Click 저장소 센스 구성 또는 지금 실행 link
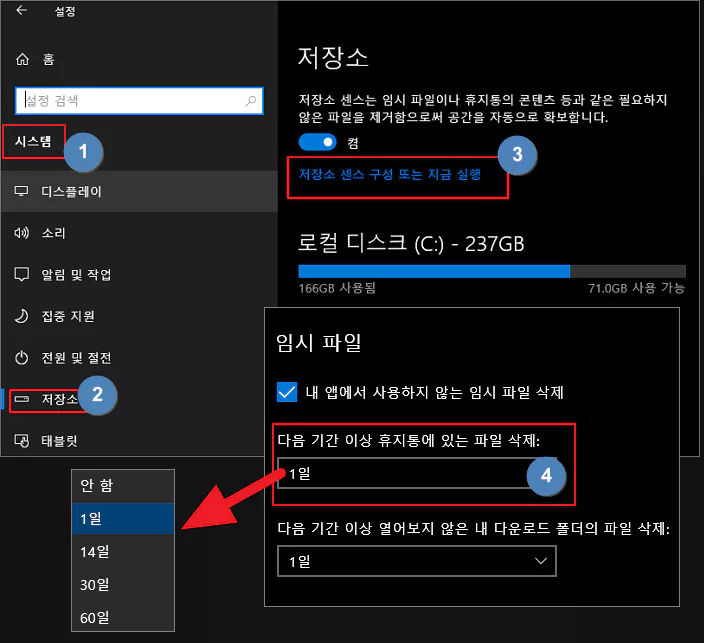The width and height of the screenshot is (704, 643). click(390, 174)
